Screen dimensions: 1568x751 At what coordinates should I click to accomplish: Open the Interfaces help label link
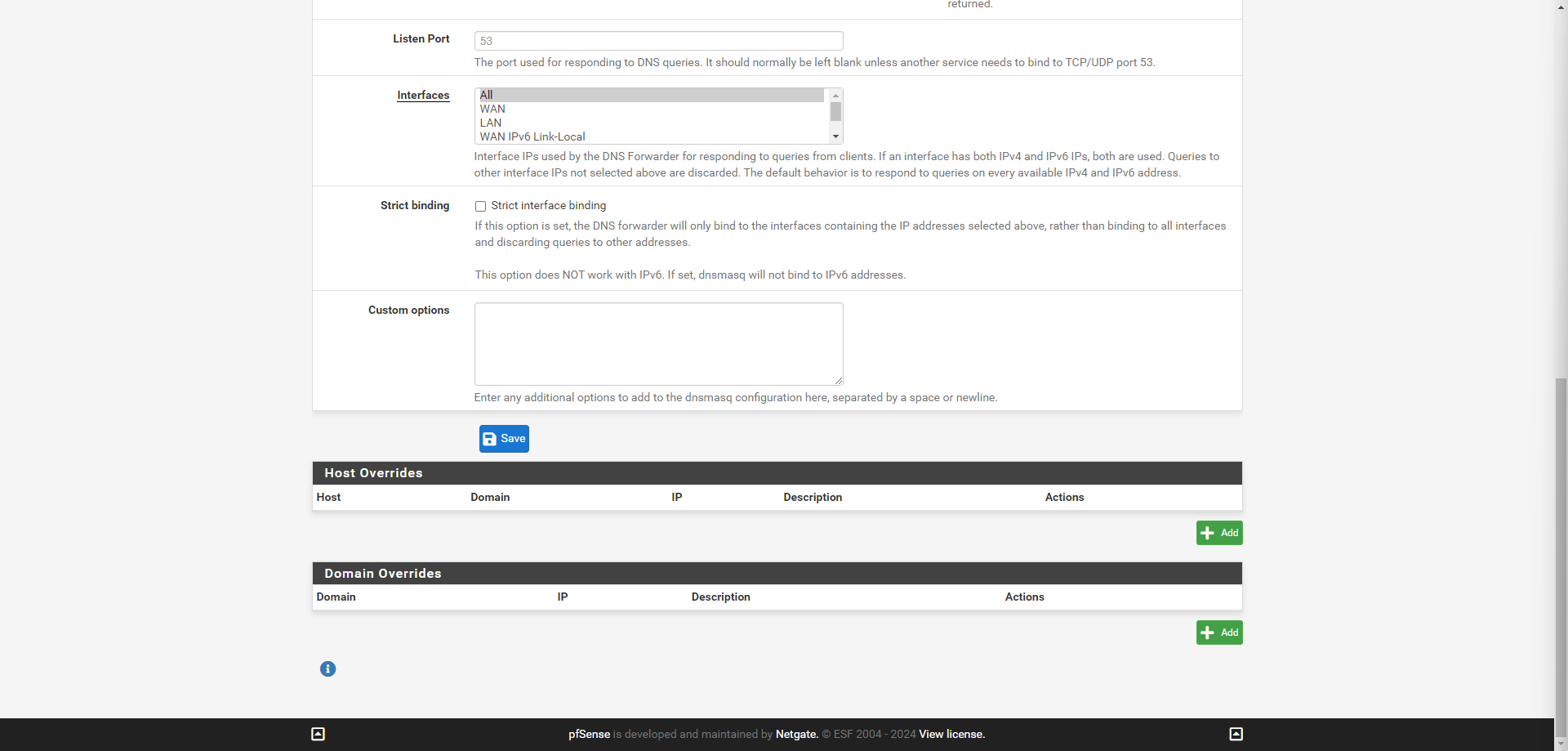423,96
